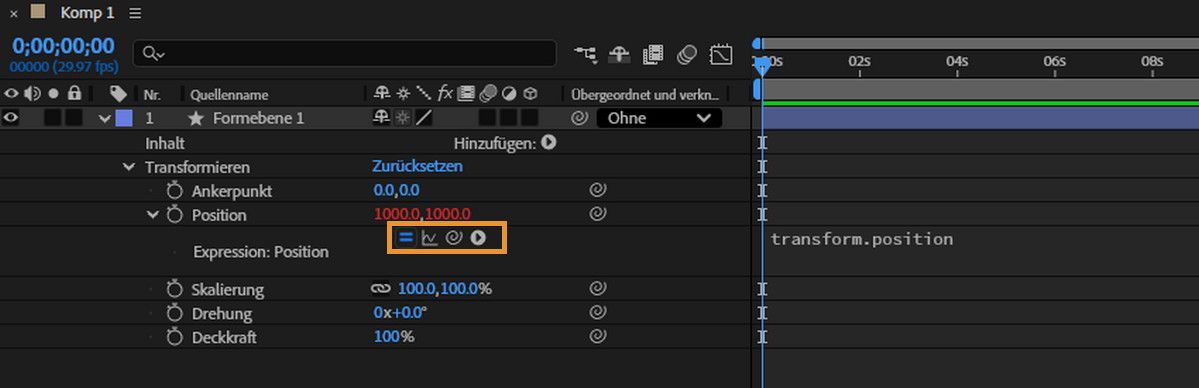Click the Drehung stopwatch
This screenshot has height=388, width=1199.
coord(175,313)
